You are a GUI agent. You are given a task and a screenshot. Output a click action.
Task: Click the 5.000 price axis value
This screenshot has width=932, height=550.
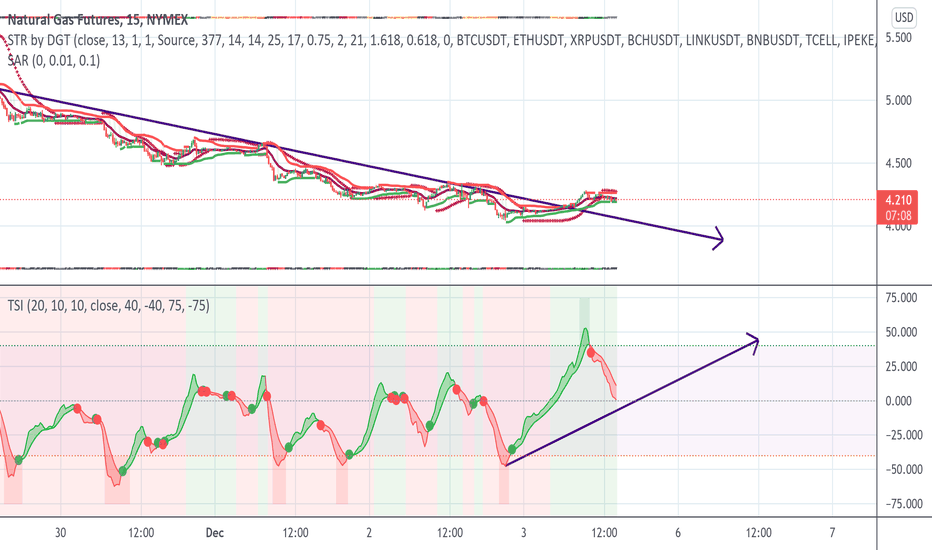[x=898, y=100]
